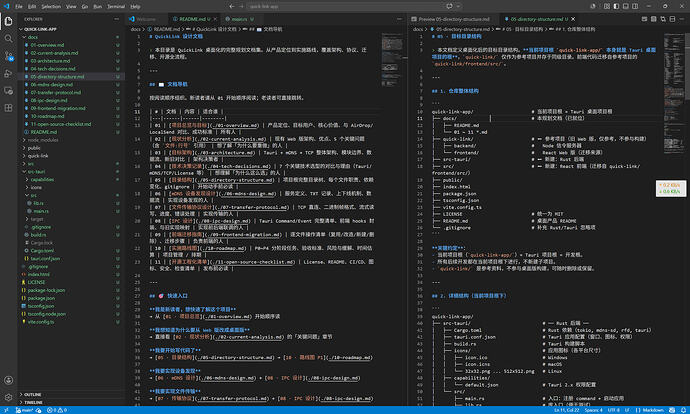Expand the OUTLINE section
The width and height of the screenshot is (690, 414).
pyautogui.click(x=70, y=395)
